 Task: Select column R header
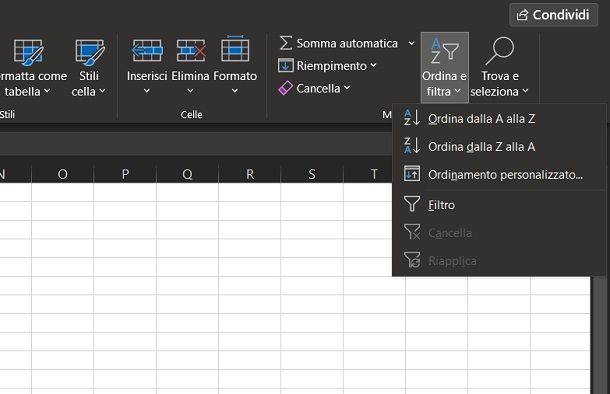coord(250,174)
